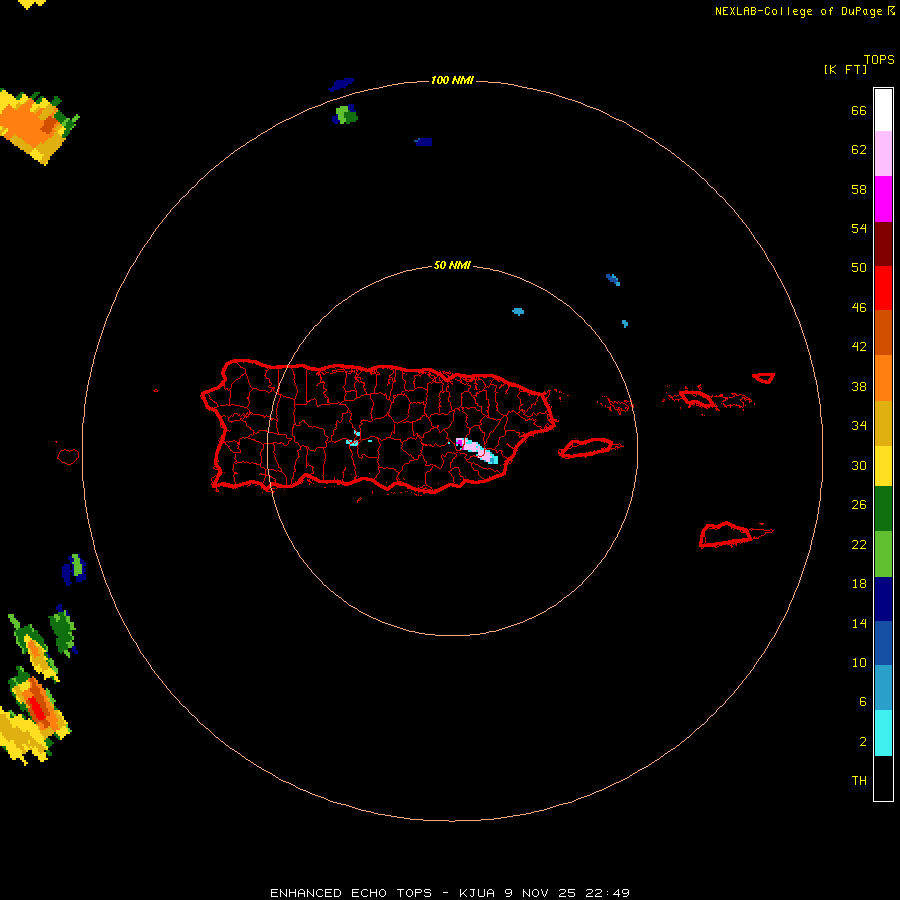900x900 pixels.
Task: Click the light blue echo inside 50 NMI ring
Action: click(518, 312)
